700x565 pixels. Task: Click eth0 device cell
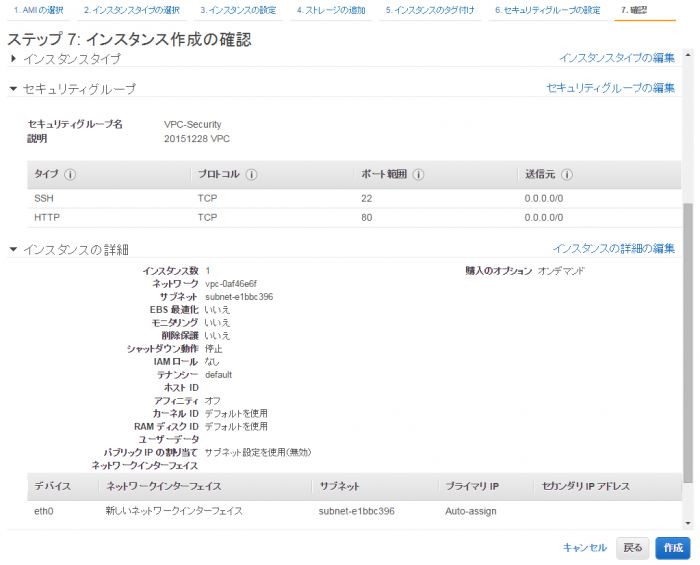coord(44,511)
